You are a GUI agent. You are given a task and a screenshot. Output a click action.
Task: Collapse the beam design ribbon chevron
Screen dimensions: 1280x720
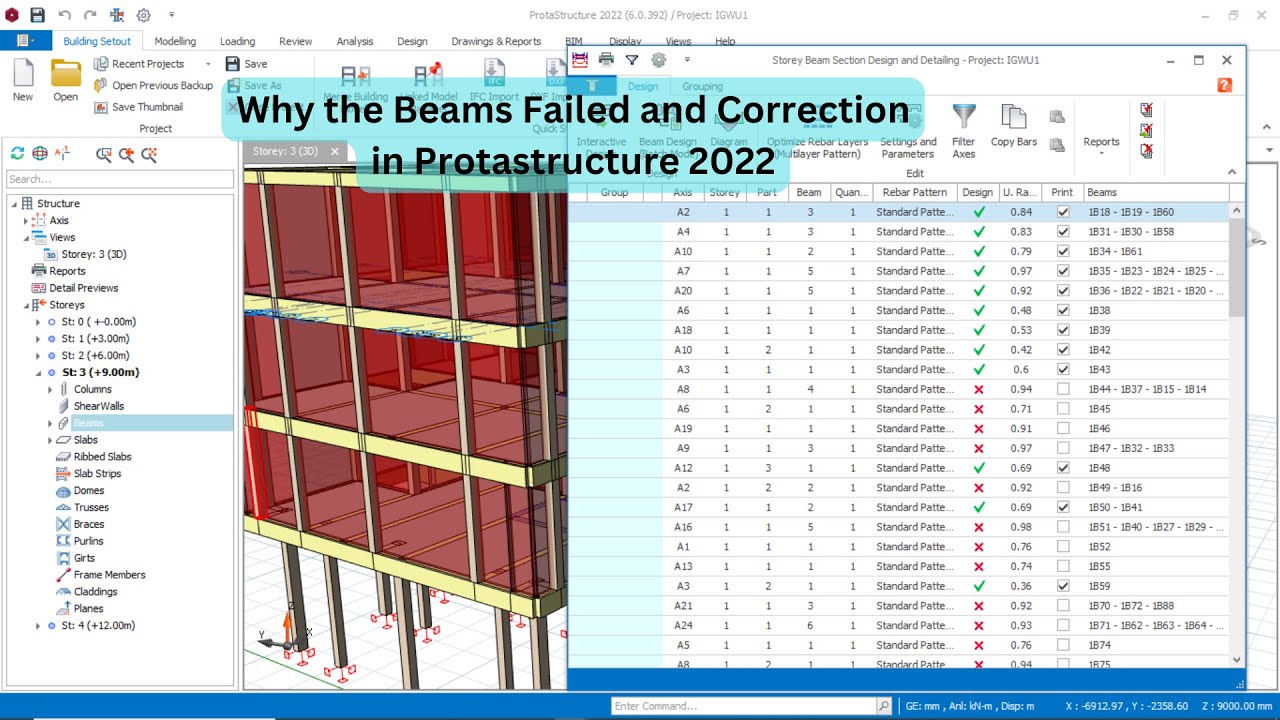click(x=1231, y=172)
